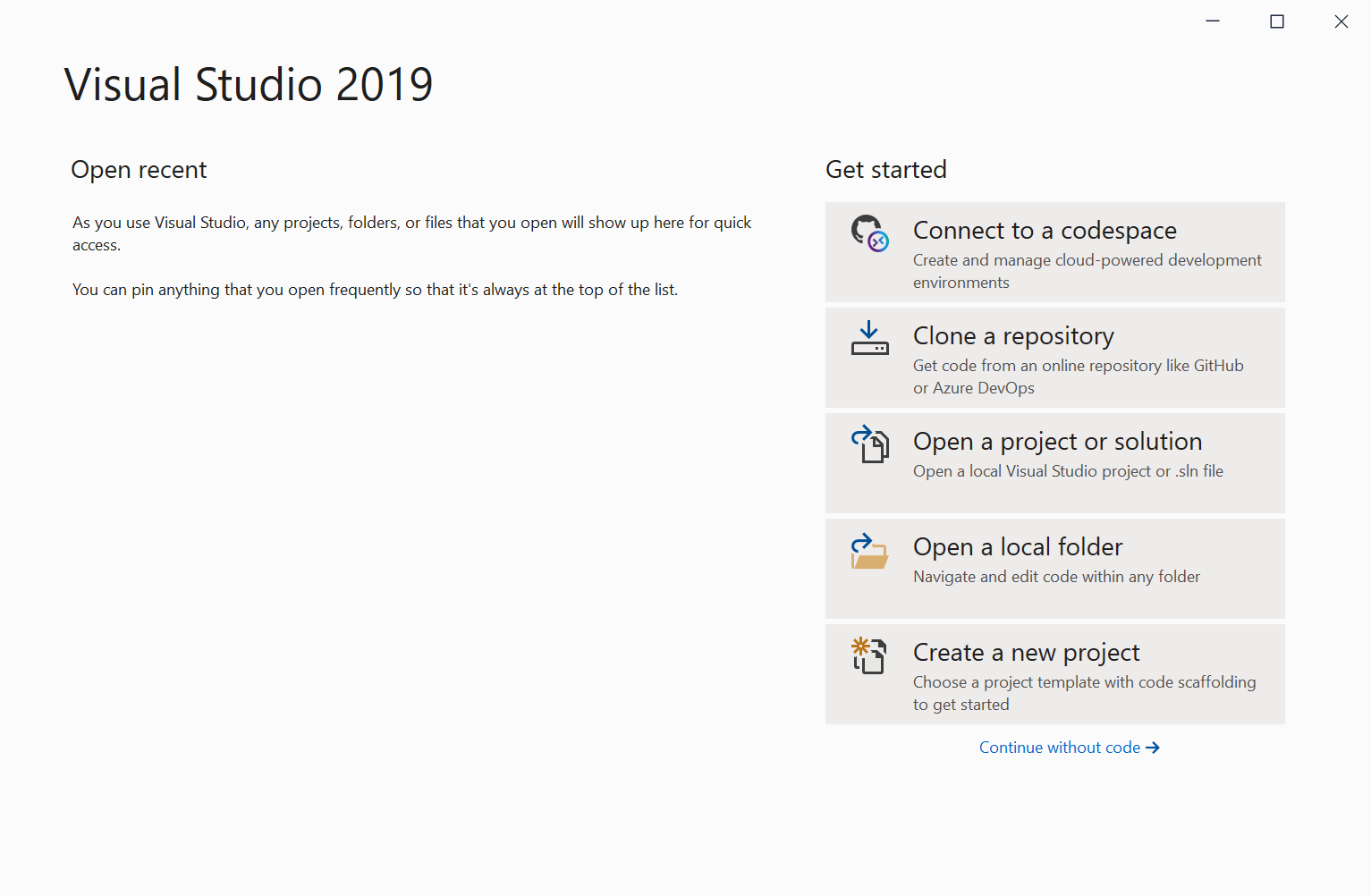
Task: Click 'As you use Visual Studio' hint text
Action: [x=411, y=233]
